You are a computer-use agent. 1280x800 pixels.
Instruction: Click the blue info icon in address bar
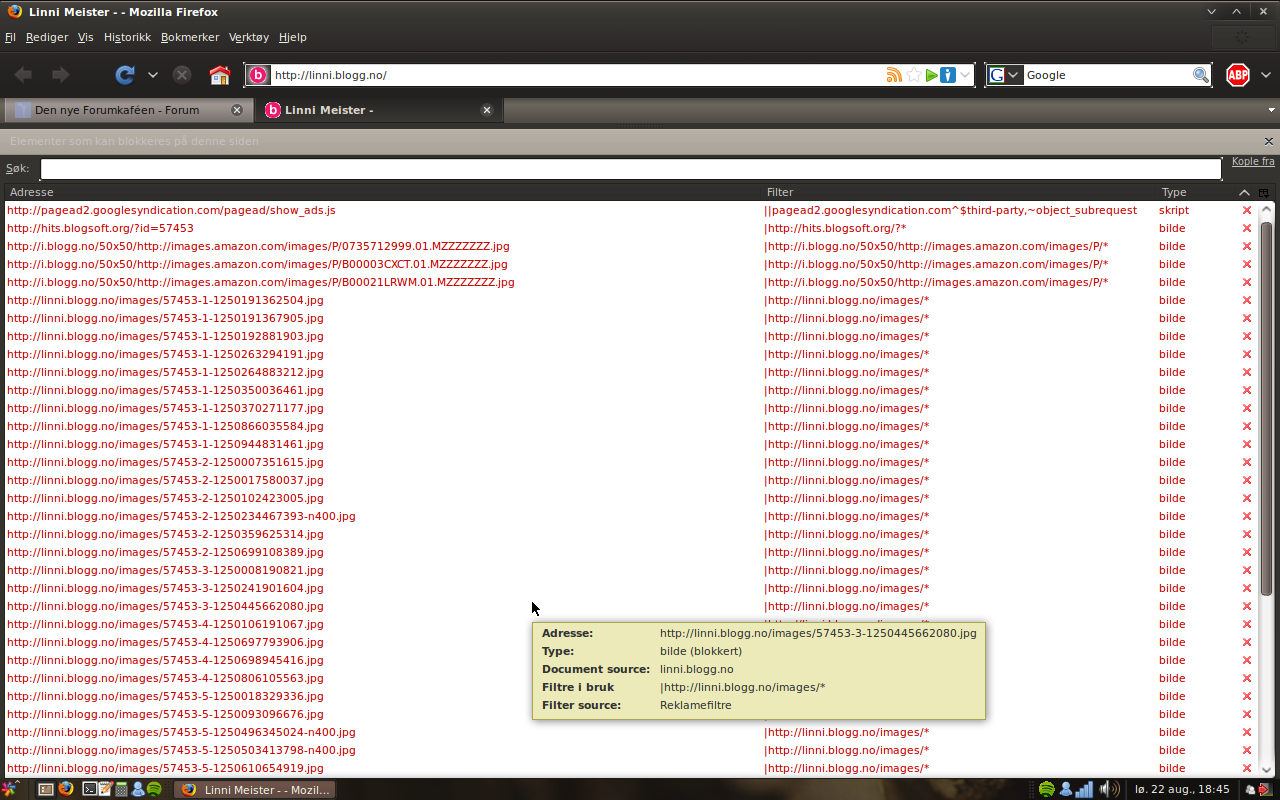coord(948,75)
